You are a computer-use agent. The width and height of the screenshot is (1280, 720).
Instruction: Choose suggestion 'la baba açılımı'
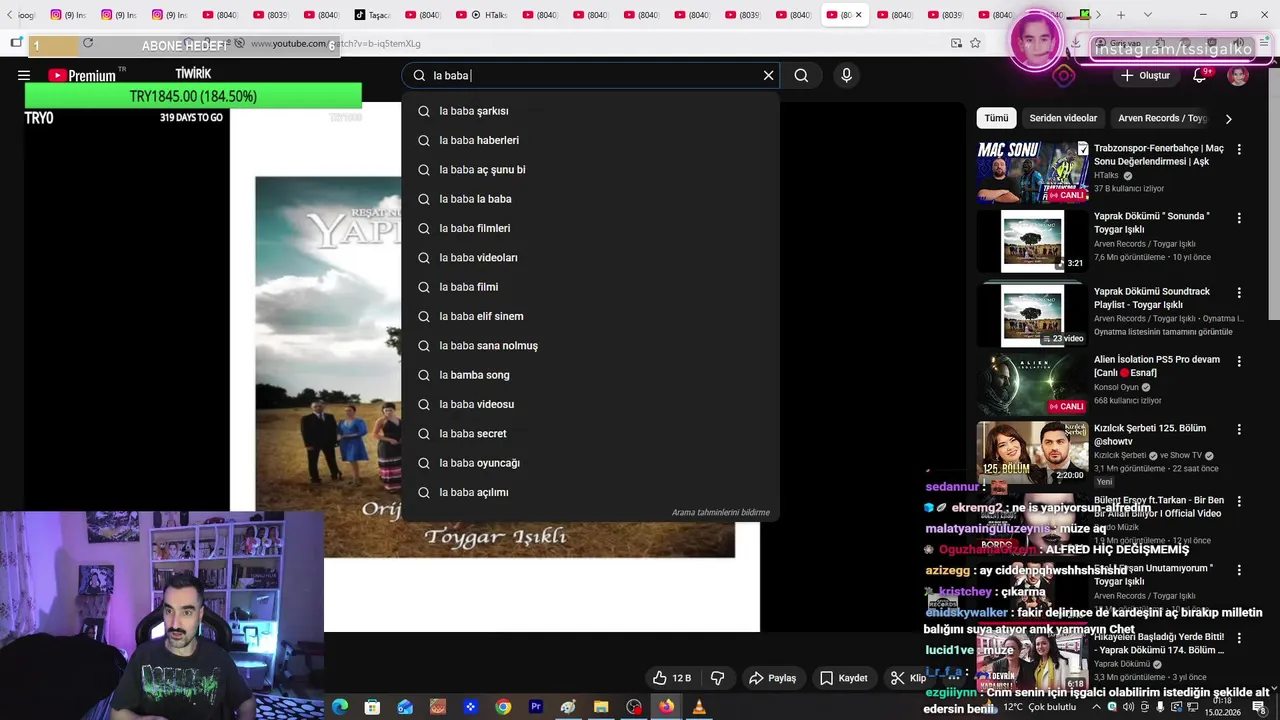(x=590, y=492)
